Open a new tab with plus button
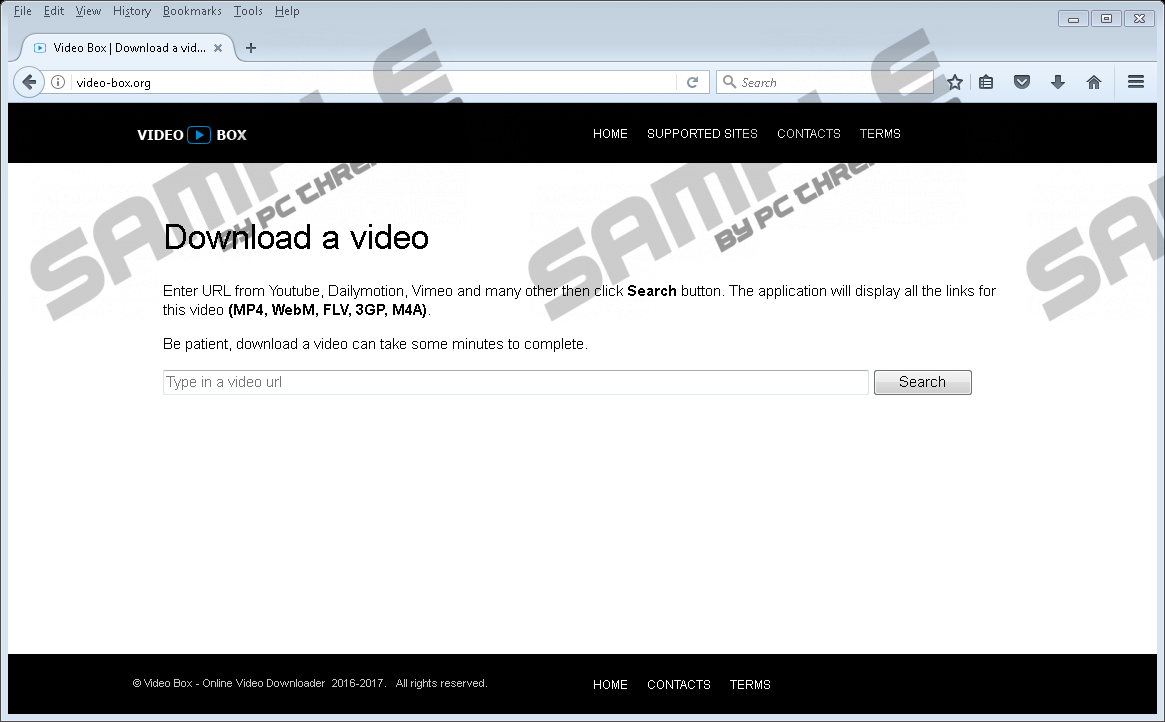Viewport: 1165px width, 722px height. tap(251, 48)
